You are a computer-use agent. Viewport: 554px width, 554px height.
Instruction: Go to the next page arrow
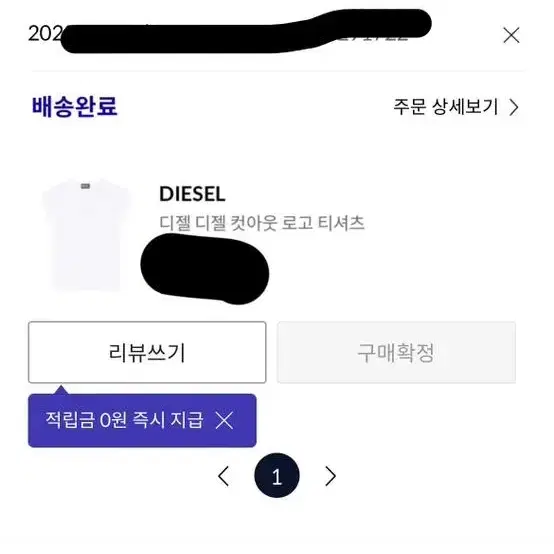click(330, 476)
